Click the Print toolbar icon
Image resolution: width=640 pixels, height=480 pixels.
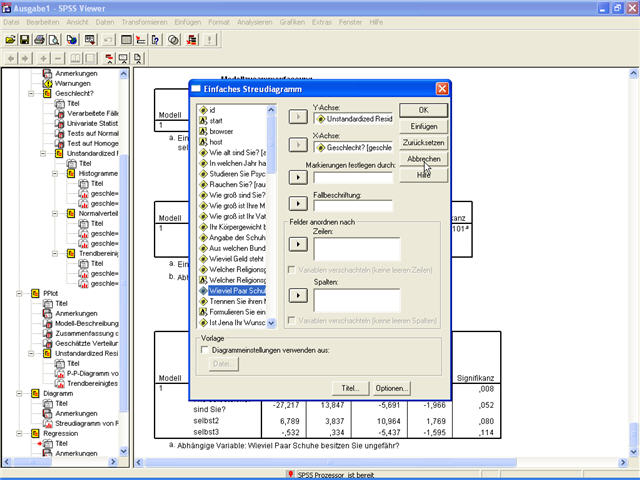[x=40, y=39]
